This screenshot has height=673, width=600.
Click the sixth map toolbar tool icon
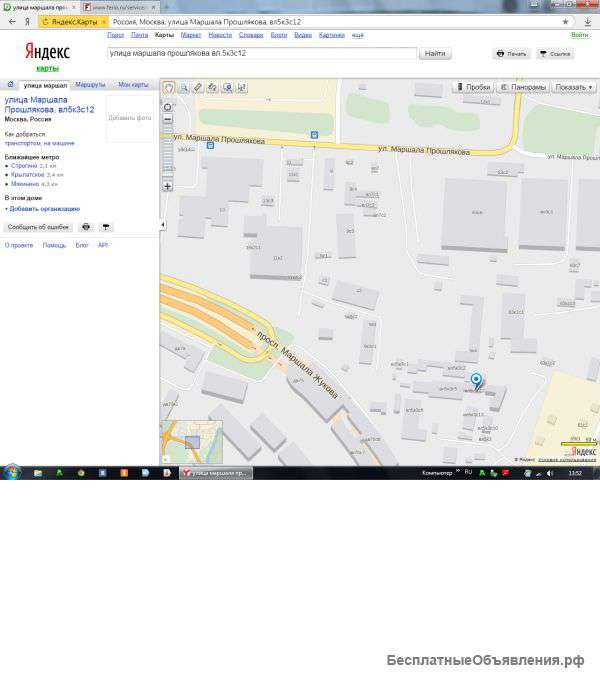click(242, 88)
